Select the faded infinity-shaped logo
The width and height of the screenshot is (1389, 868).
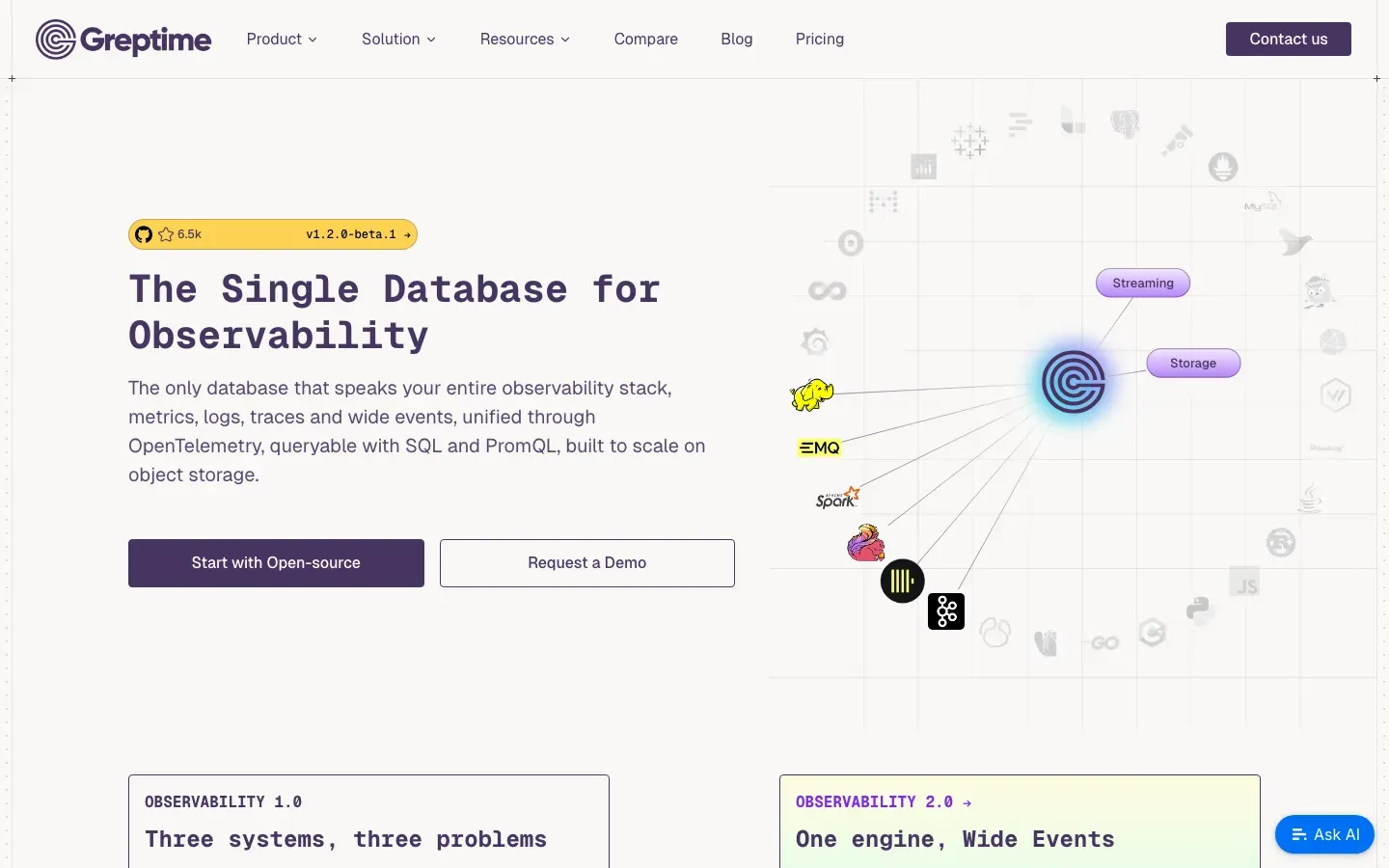(828, 290)
